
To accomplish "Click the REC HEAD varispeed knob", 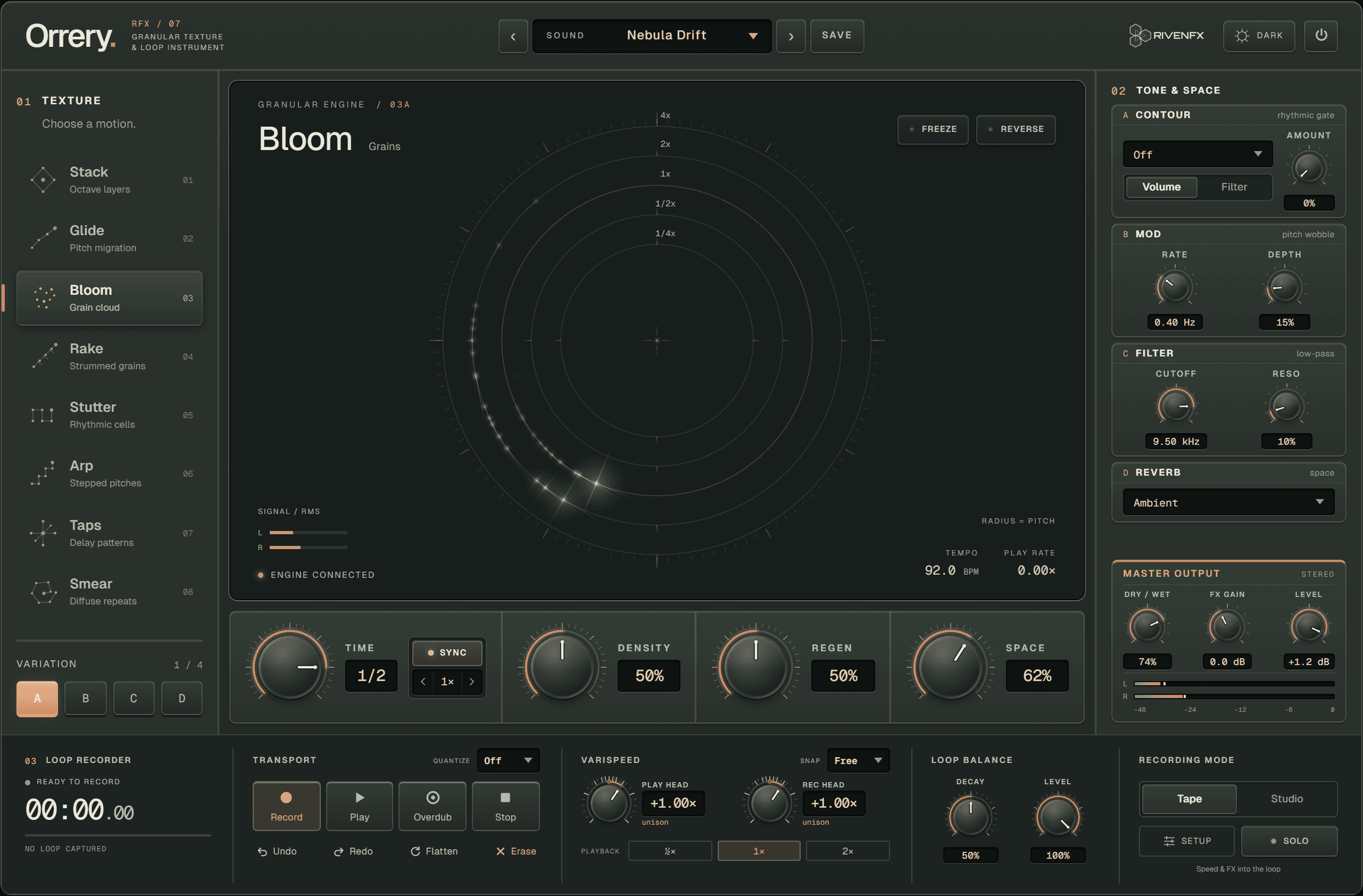I will tap(770, 802).
